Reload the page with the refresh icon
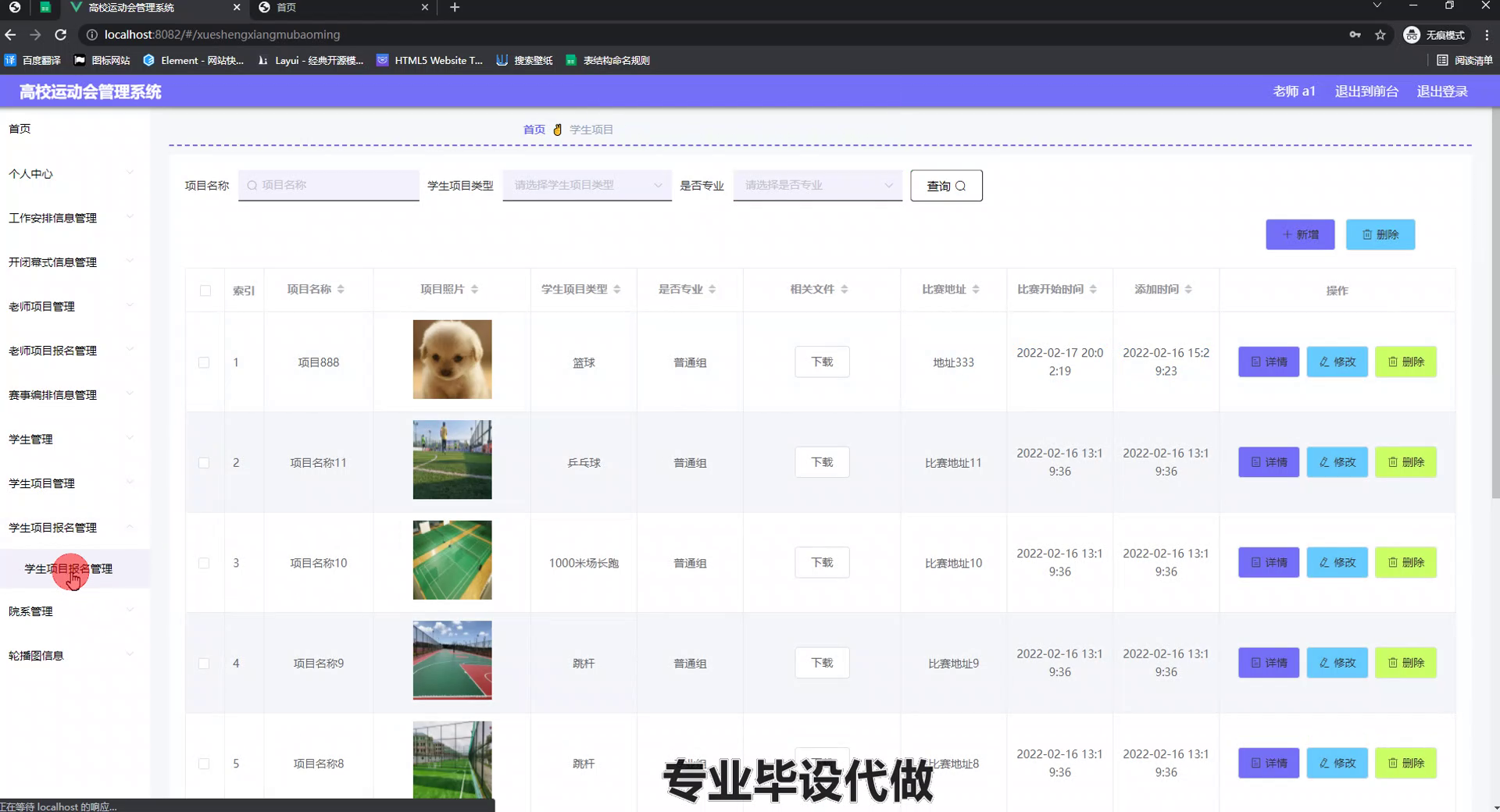 (x=60, y=34)
